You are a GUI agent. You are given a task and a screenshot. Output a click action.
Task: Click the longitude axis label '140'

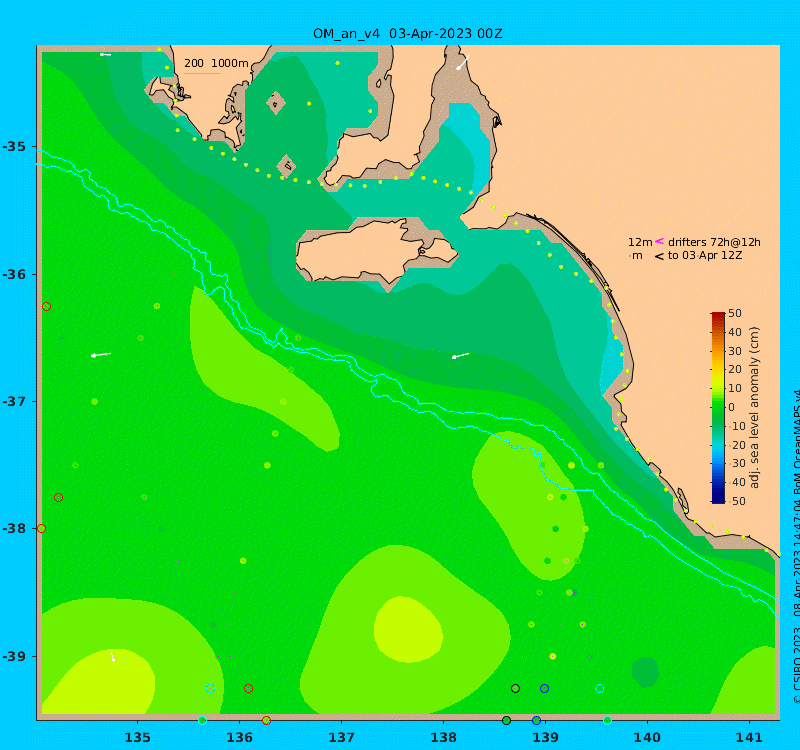pos(647,737)
